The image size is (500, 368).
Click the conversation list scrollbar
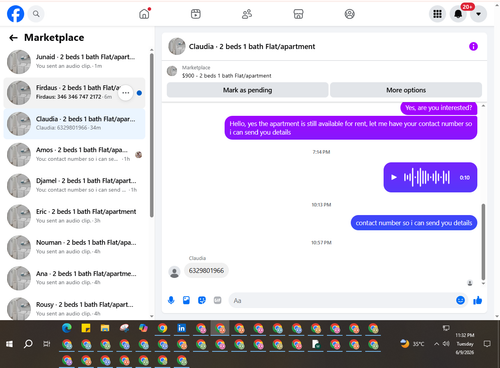click(152, 135)
